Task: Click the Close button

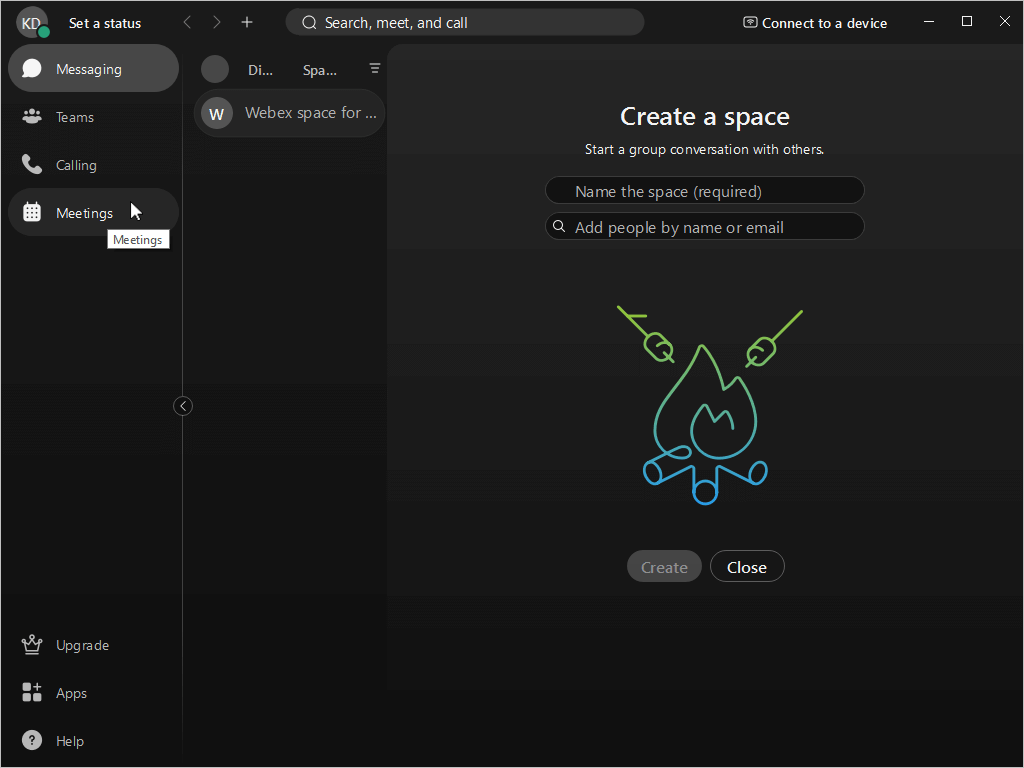Action: (x=747, y=567)
